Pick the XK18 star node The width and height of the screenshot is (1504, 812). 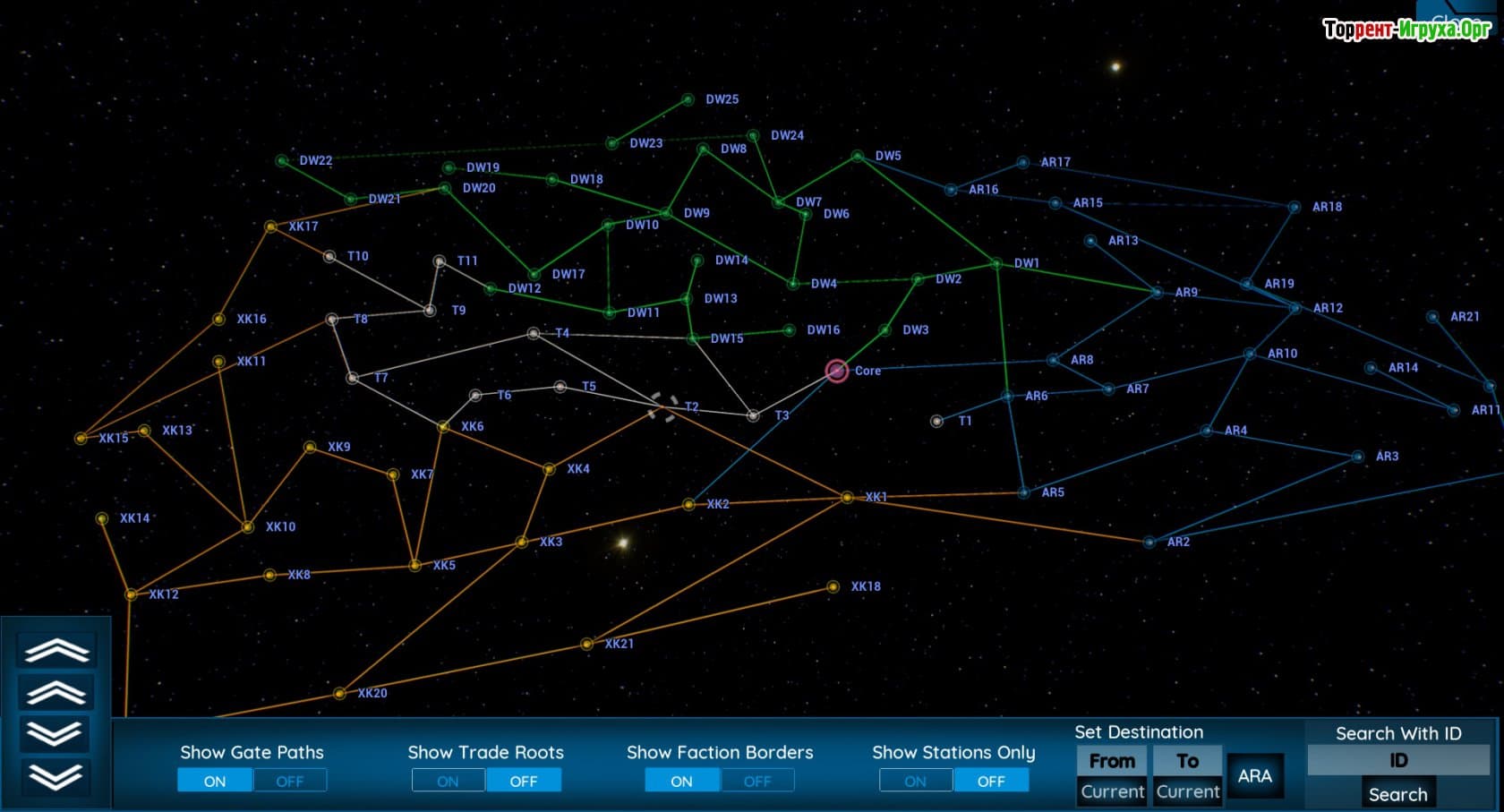click(833, 587)
